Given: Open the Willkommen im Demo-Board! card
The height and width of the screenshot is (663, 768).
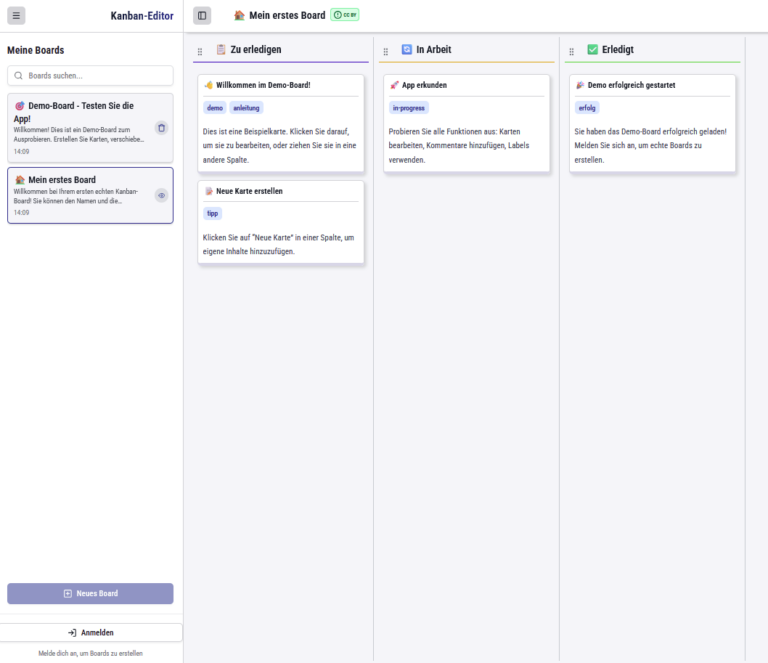Looking at the screenshot, I should pyautogui.click(x=281, y=123).
